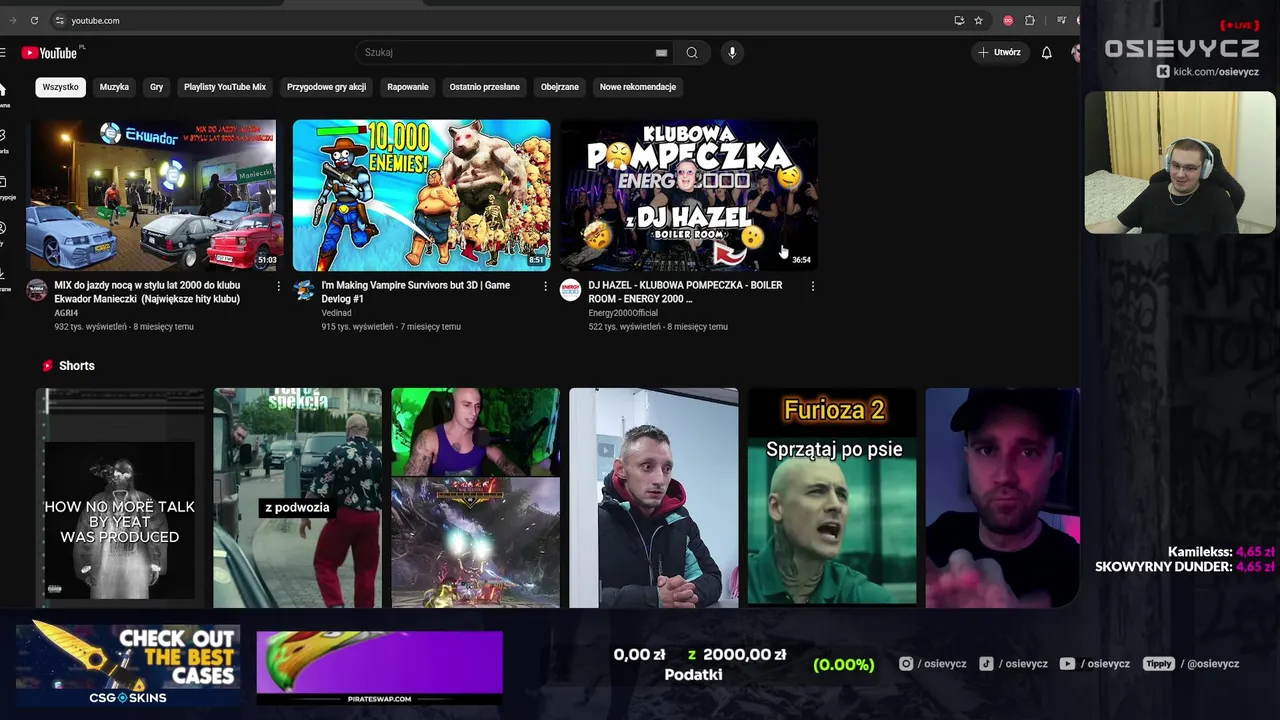Open the on-screen keyboard icon in search box
Viewport: 1280px width, 720px height.
point(661,52)
